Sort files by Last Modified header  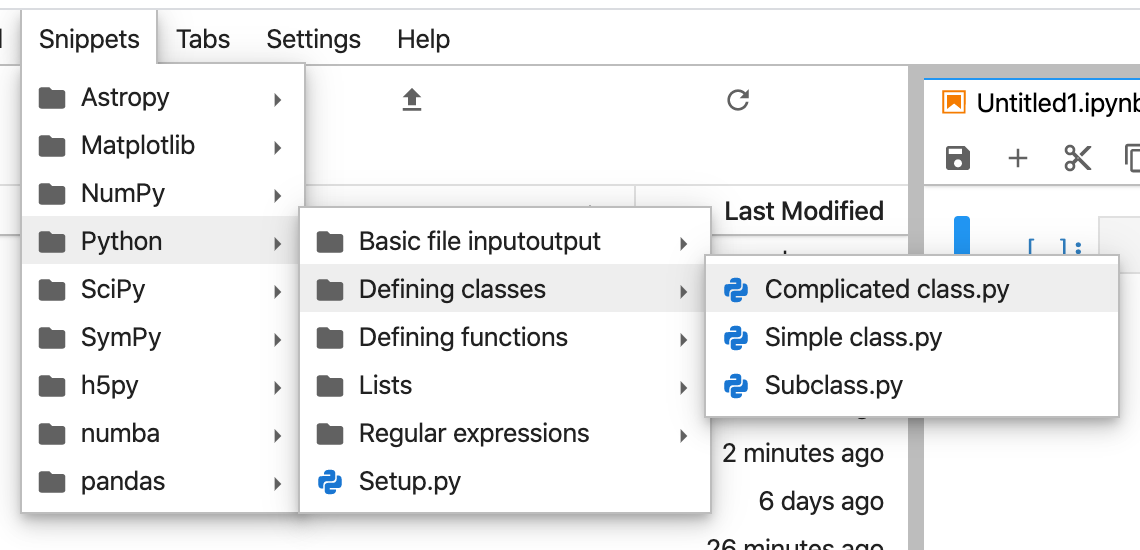coord(803,211)
